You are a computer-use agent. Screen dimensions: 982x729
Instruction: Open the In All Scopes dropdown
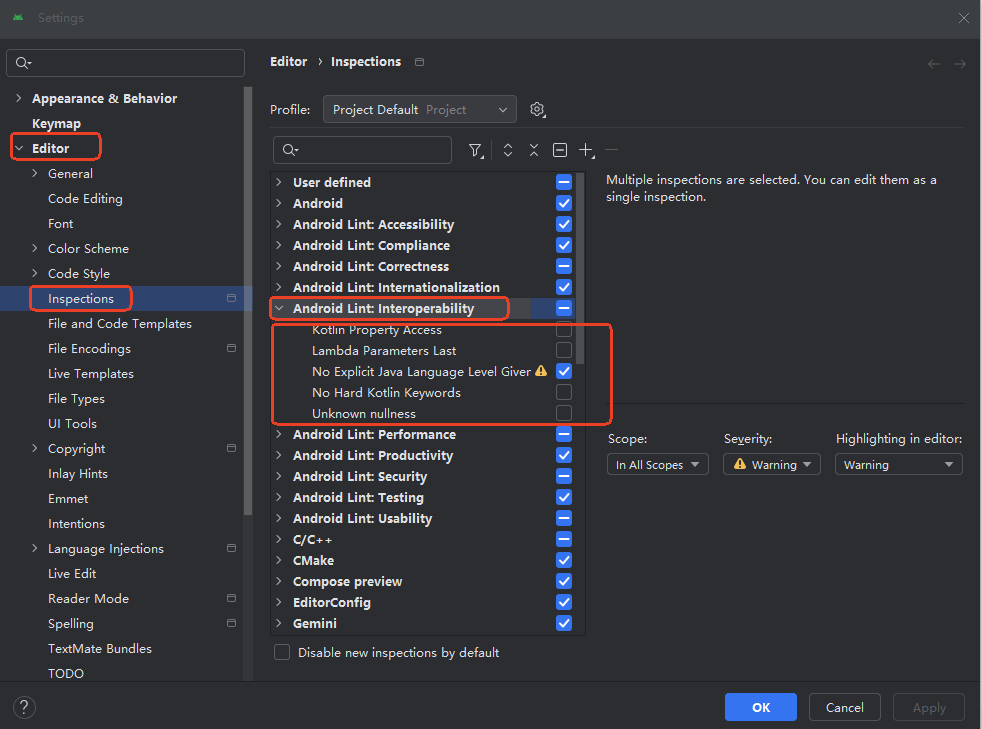658,465
